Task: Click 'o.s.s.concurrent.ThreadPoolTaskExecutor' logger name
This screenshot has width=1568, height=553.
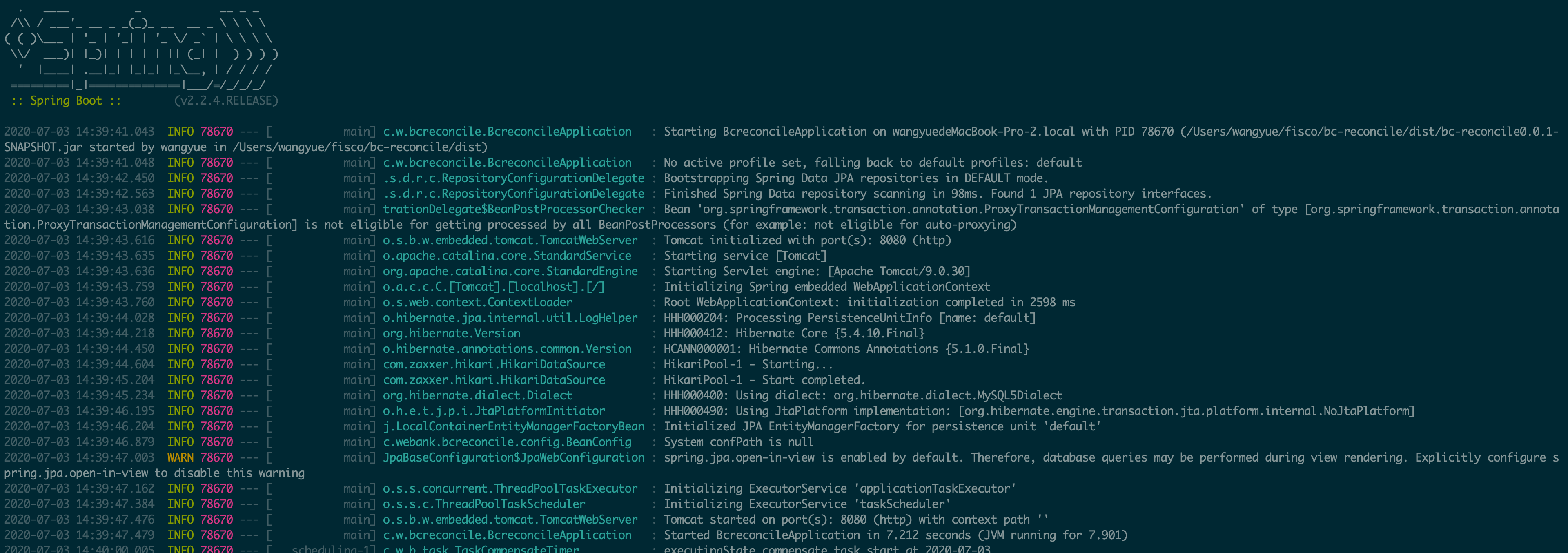Action: point(510,488)
